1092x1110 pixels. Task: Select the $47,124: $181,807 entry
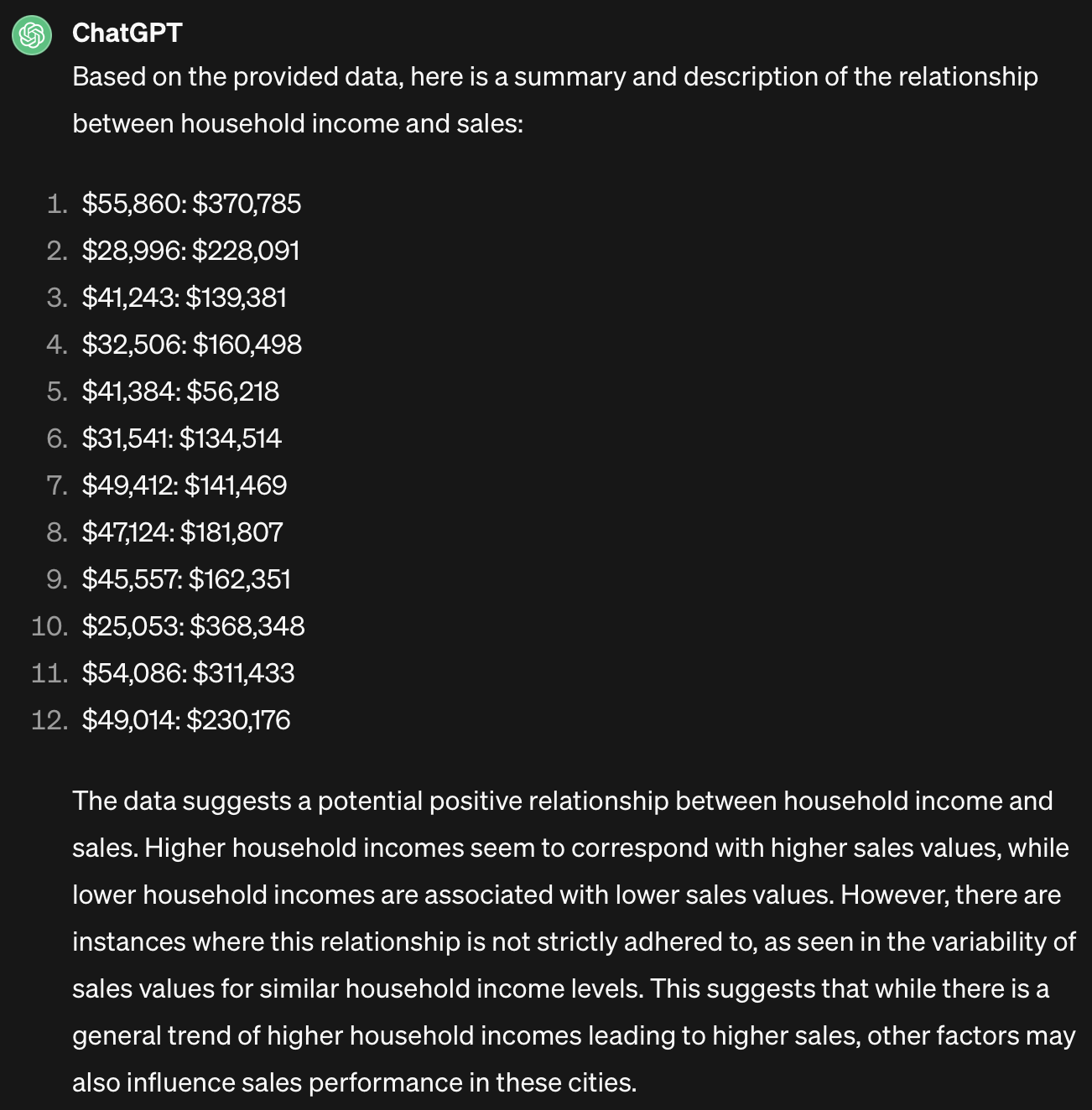click(x=182, y=532)
